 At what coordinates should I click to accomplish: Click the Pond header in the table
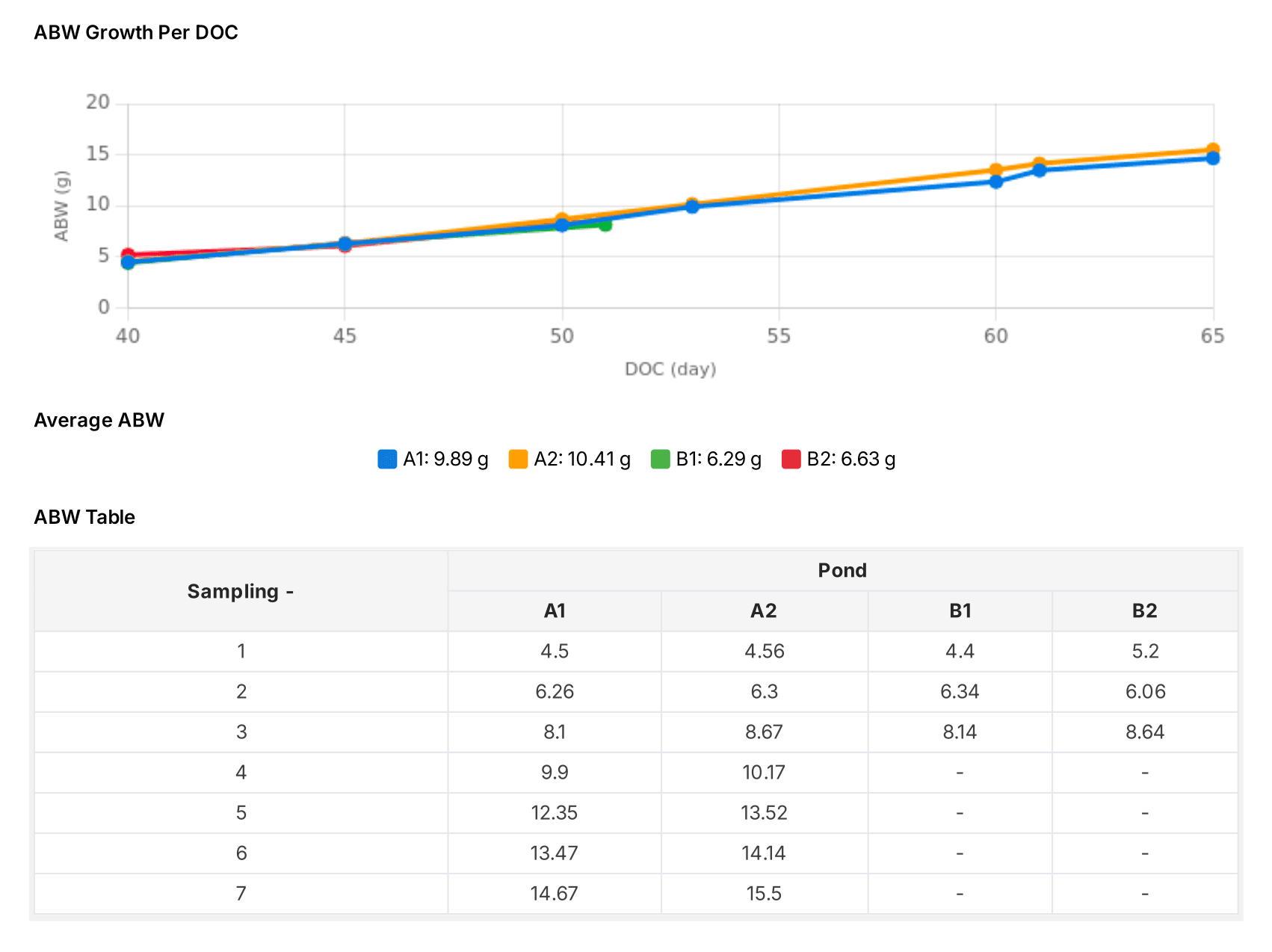click(842, 571)
